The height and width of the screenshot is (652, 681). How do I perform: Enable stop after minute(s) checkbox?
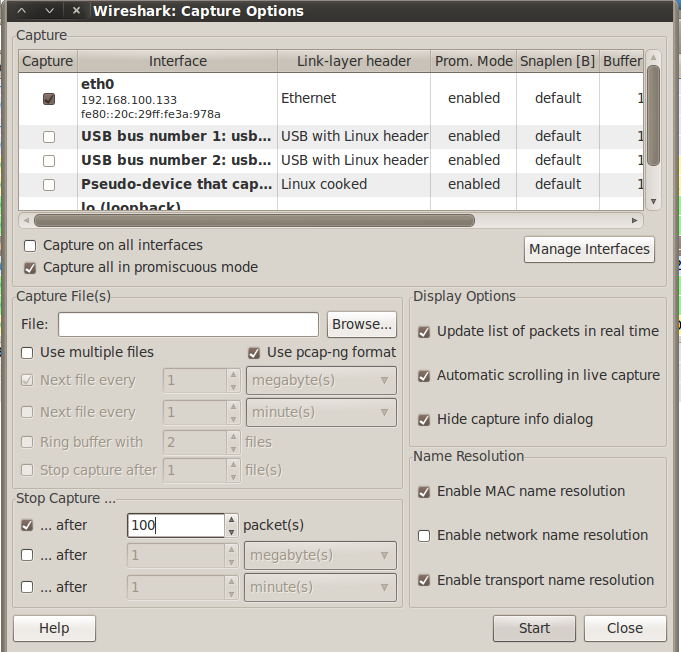point(27,587)
